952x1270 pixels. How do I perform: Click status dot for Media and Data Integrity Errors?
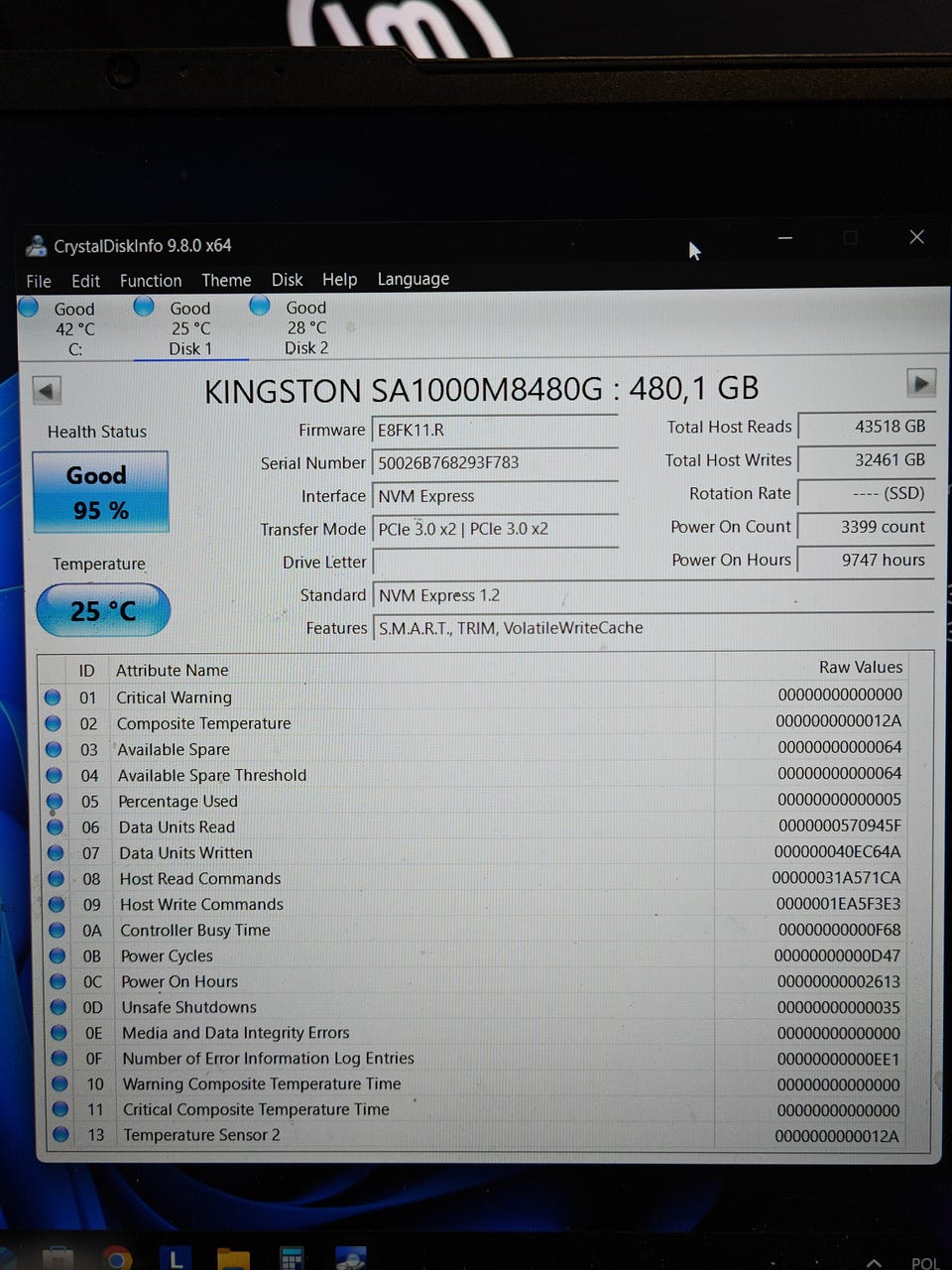[59, 1033]
